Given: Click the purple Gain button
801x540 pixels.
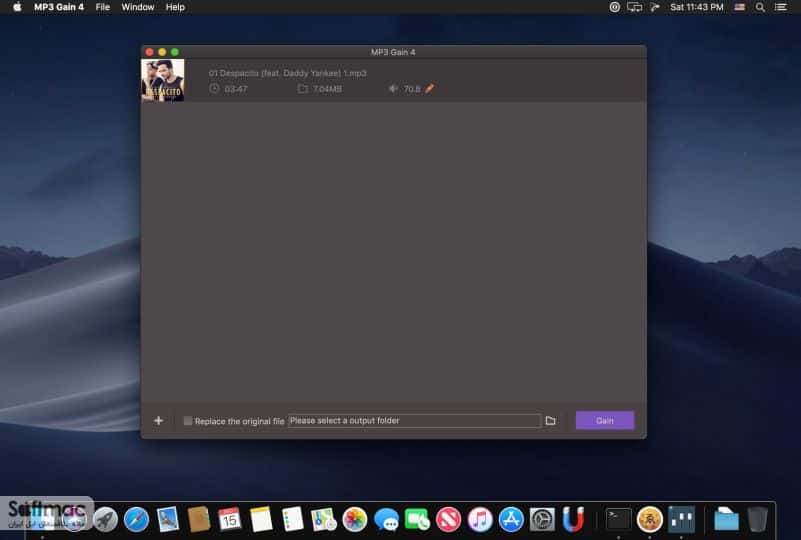Looking at the screenshot, I should coord(605,420).
